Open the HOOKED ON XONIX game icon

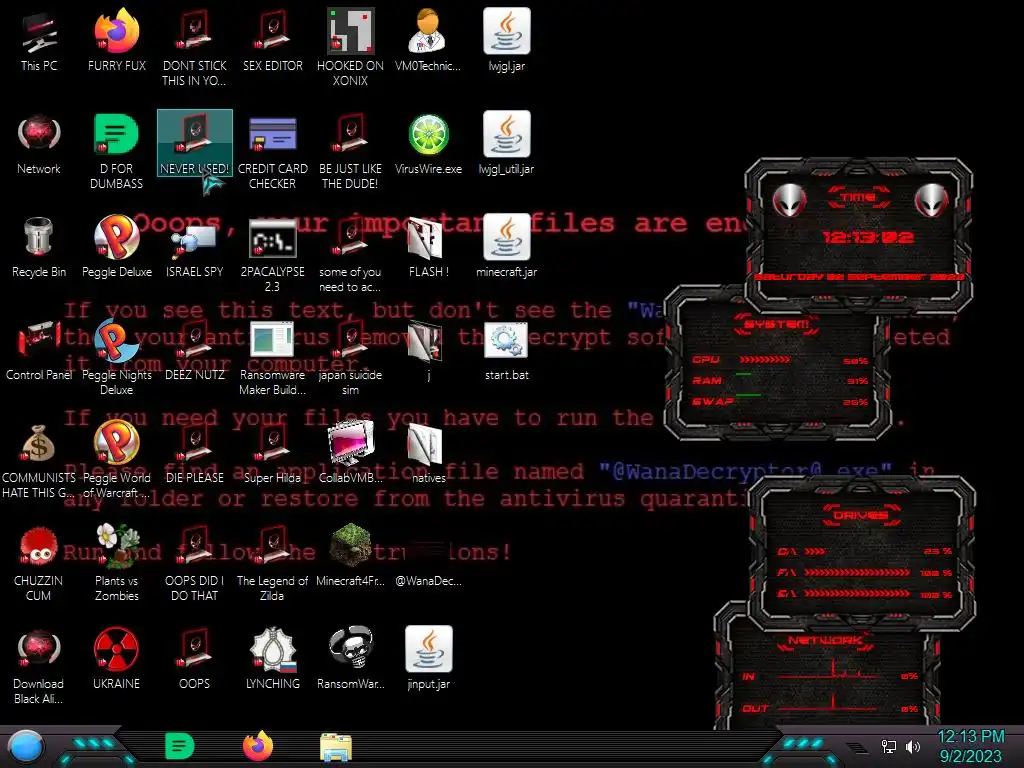[x=350, y=47]
